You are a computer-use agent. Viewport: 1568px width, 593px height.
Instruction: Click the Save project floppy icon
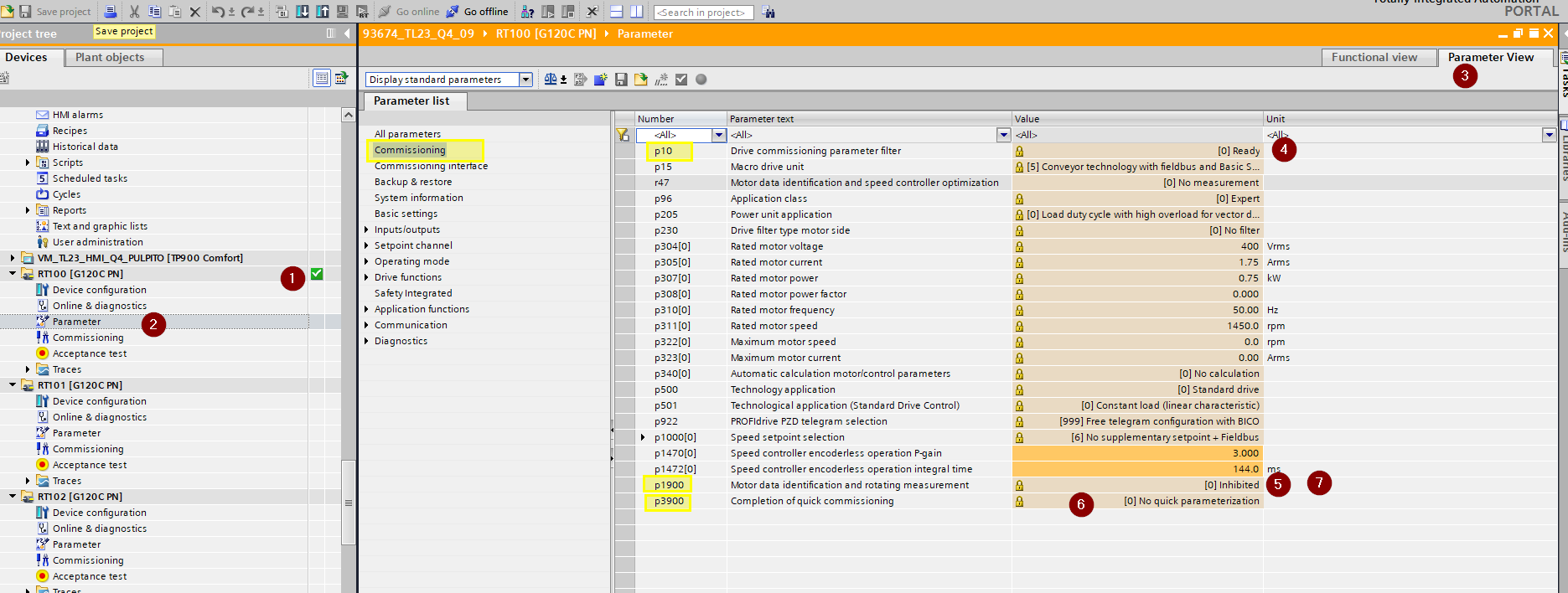25,12
